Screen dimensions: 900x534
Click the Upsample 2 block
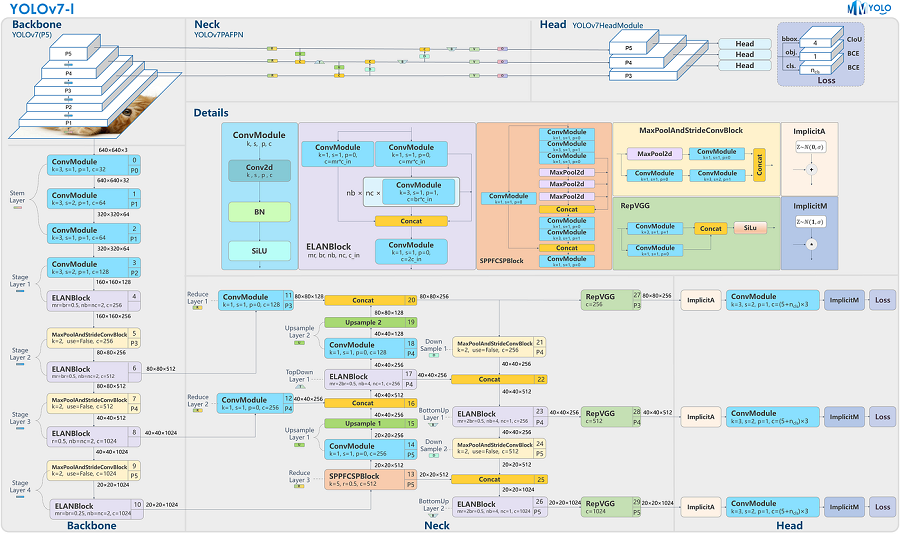click(371, 323)
